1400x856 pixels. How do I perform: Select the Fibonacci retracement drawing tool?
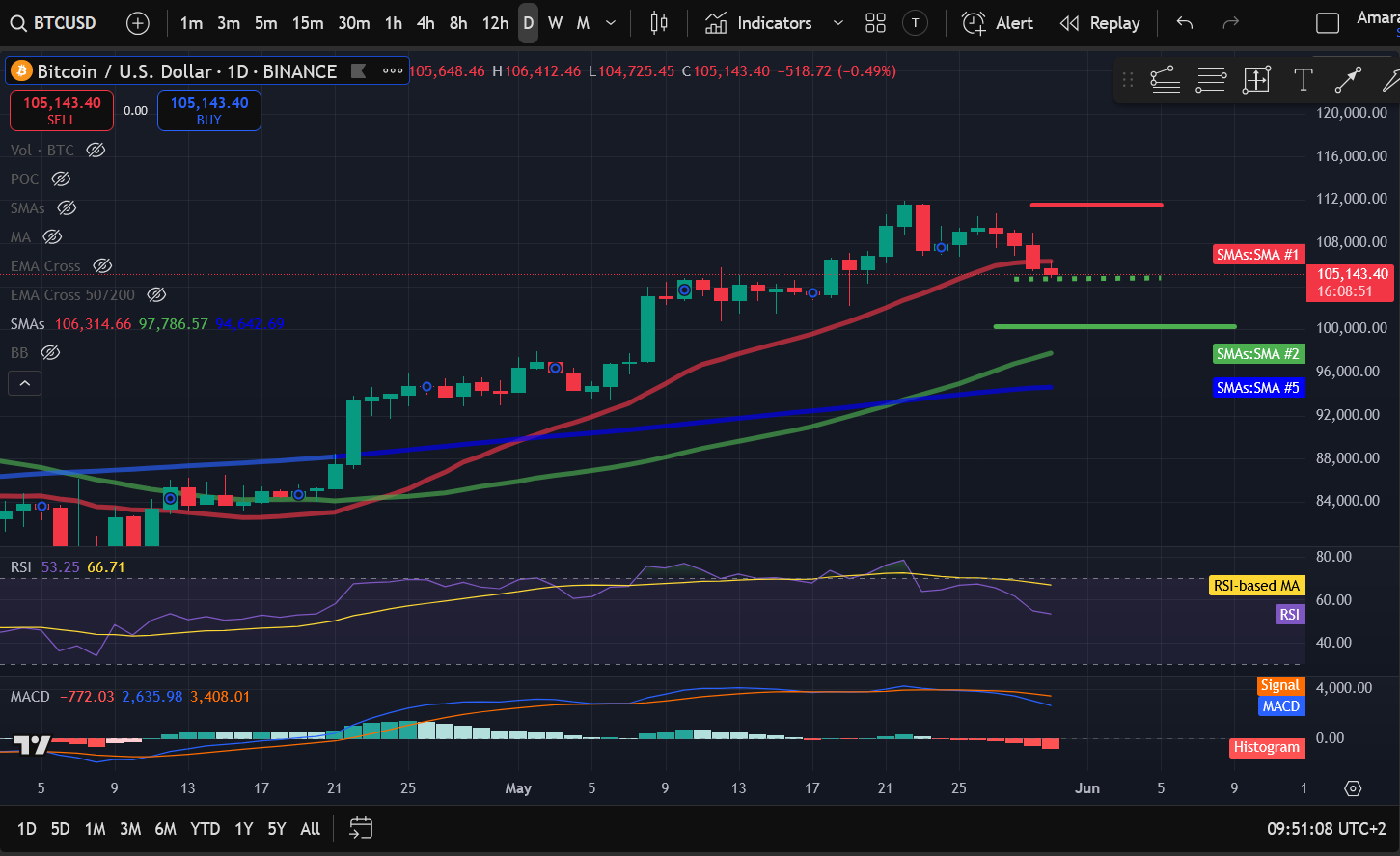click(1210, 80)
